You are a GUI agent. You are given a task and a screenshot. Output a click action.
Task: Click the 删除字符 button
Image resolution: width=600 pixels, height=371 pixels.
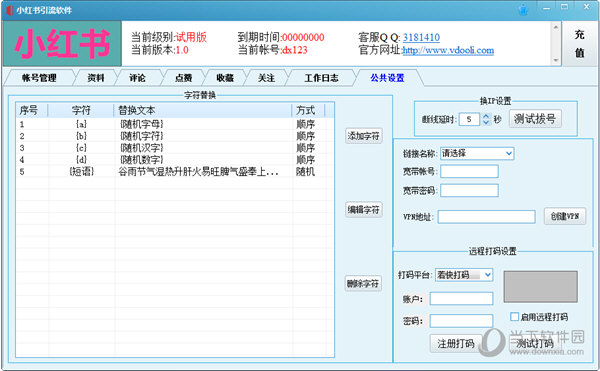(363, 283)
